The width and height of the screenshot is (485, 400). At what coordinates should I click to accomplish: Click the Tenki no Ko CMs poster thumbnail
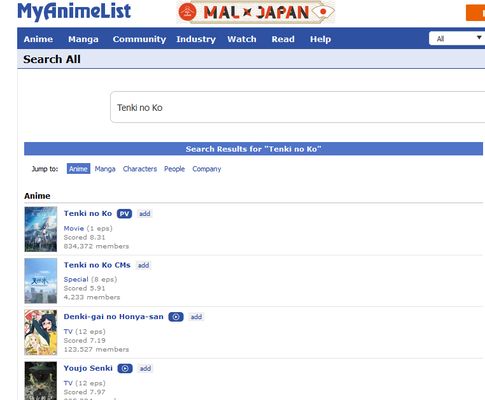coord(41,281)
